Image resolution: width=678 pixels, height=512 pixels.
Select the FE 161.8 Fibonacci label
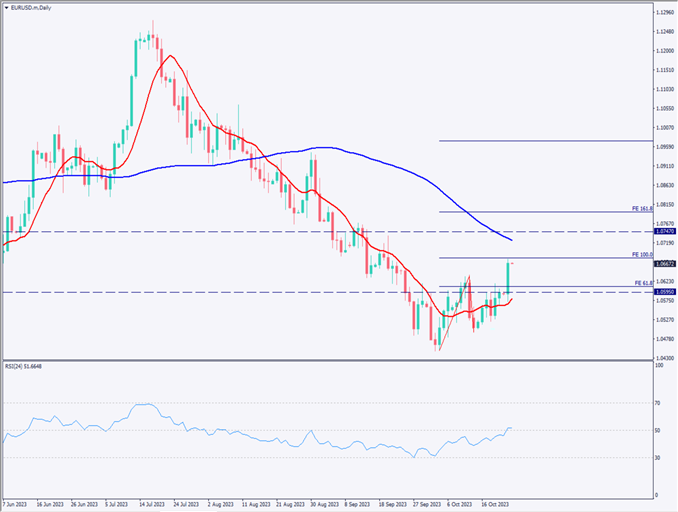(x=642, y=208)
